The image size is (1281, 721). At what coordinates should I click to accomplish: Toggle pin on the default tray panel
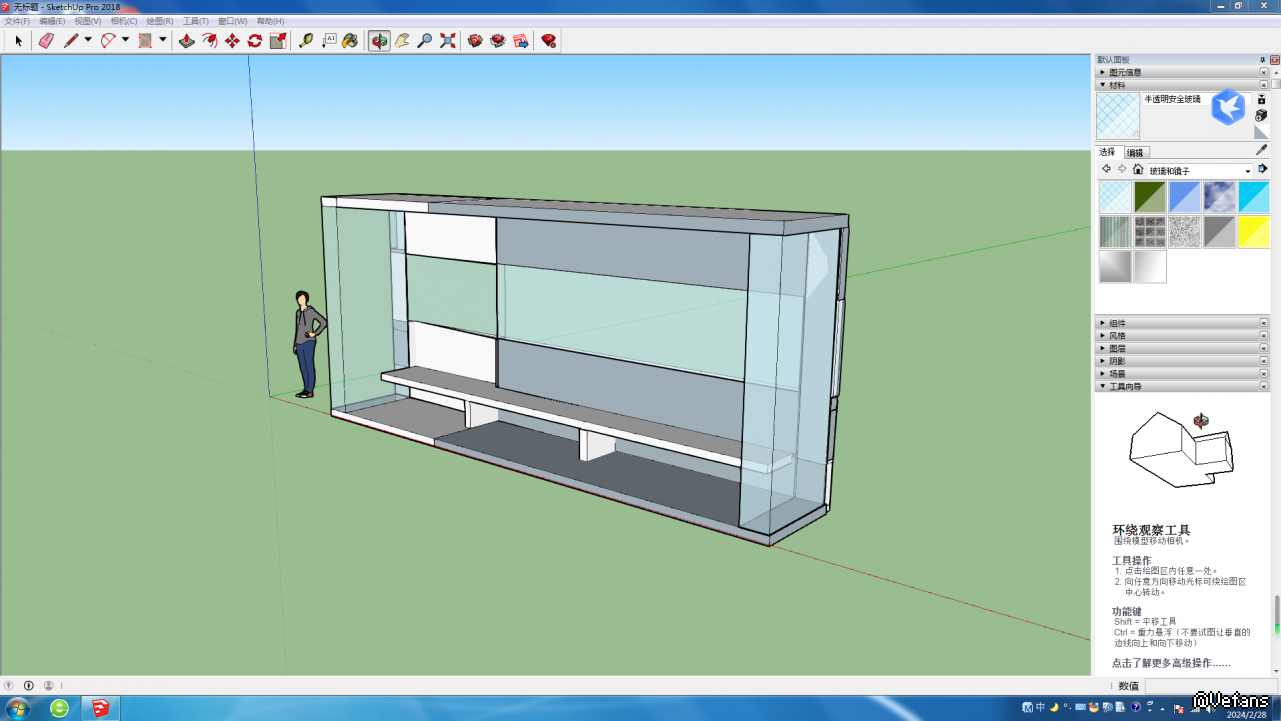[1262, 60]
